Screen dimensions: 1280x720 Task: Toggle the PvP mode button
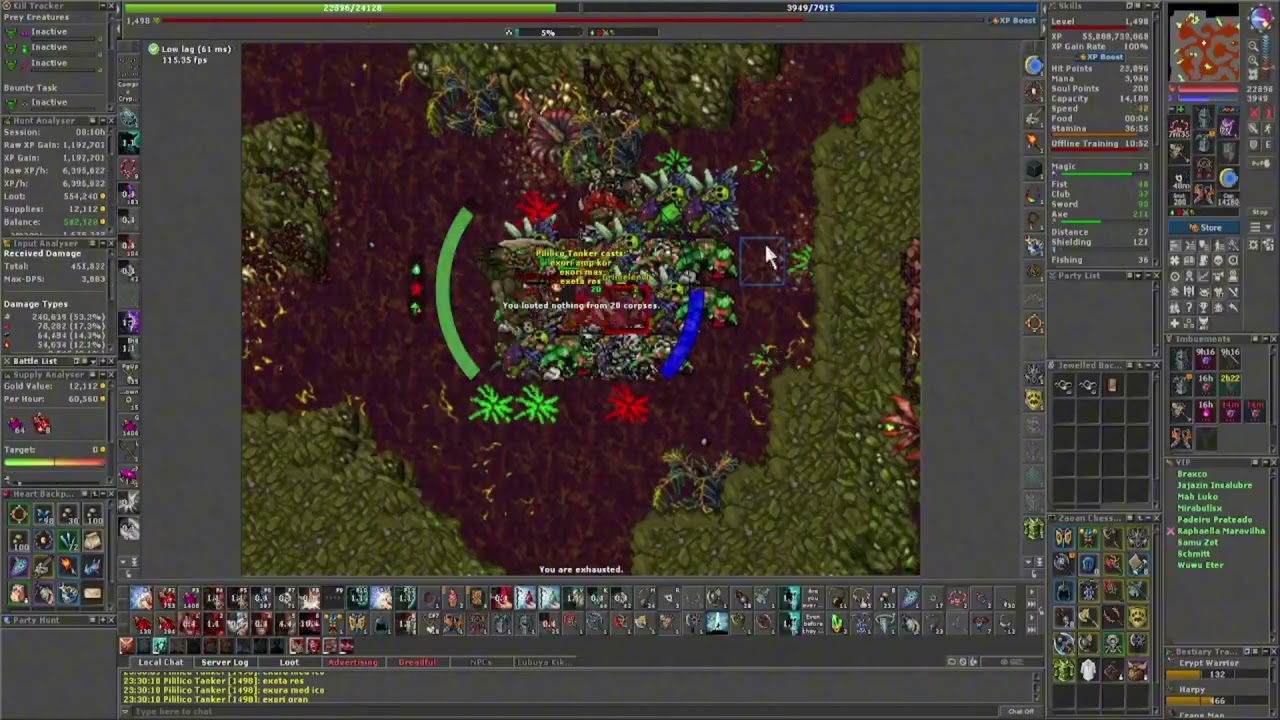(1261, 163)
